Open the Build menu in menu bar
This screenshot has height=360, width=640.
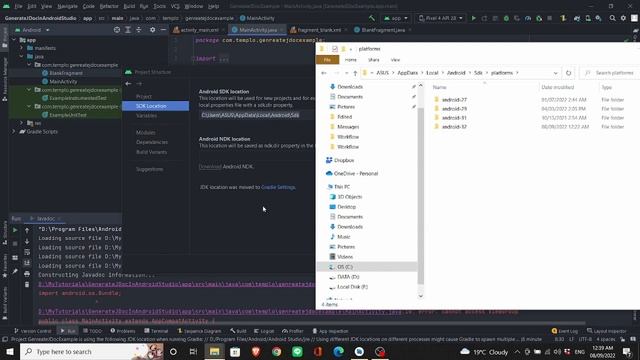129,6
